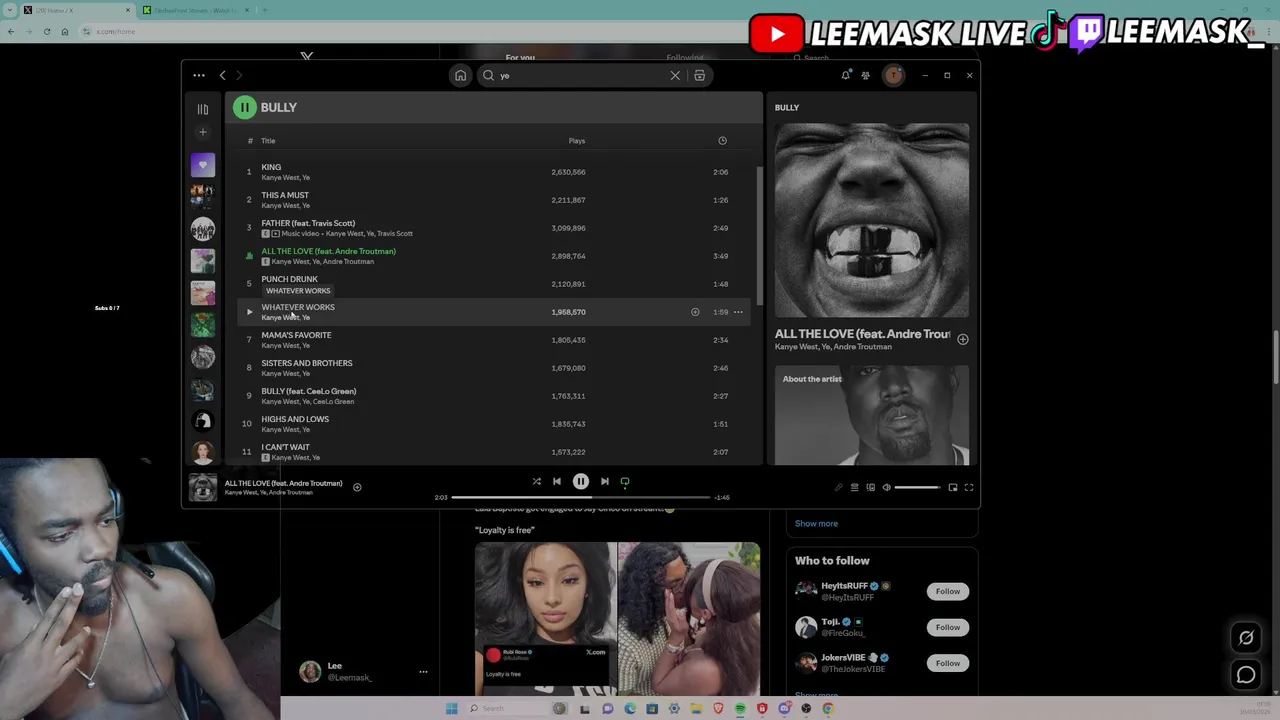Enter full screen player view

(x=969, y=488)
